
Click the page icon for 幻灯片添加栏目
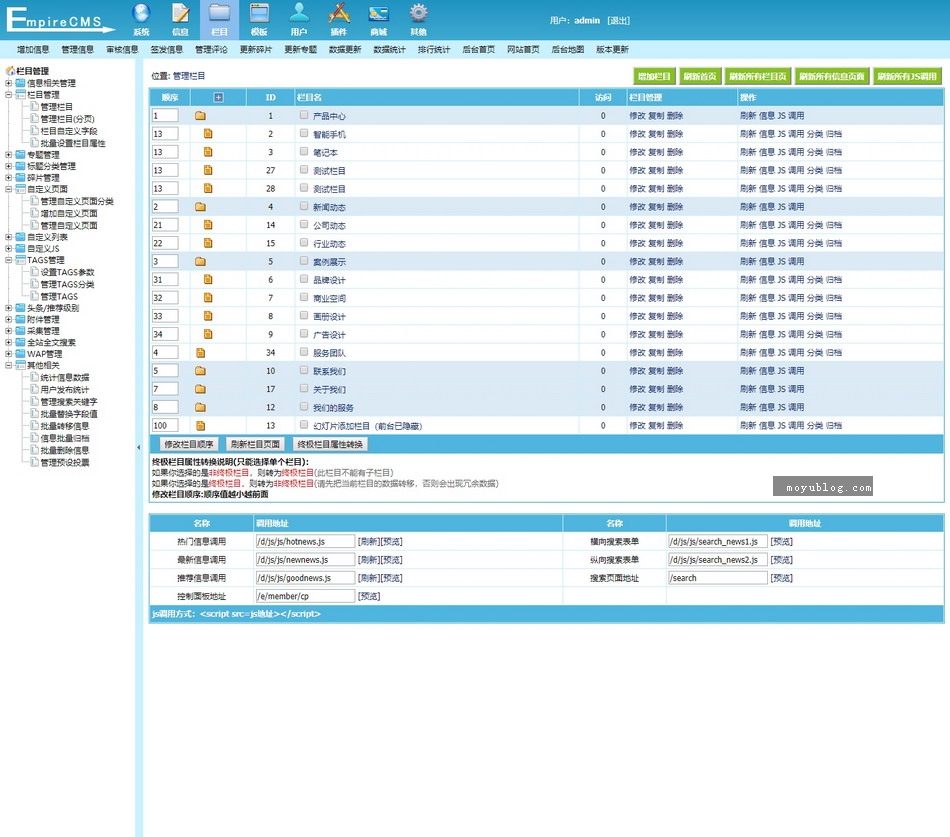click(x=201, y=425)
